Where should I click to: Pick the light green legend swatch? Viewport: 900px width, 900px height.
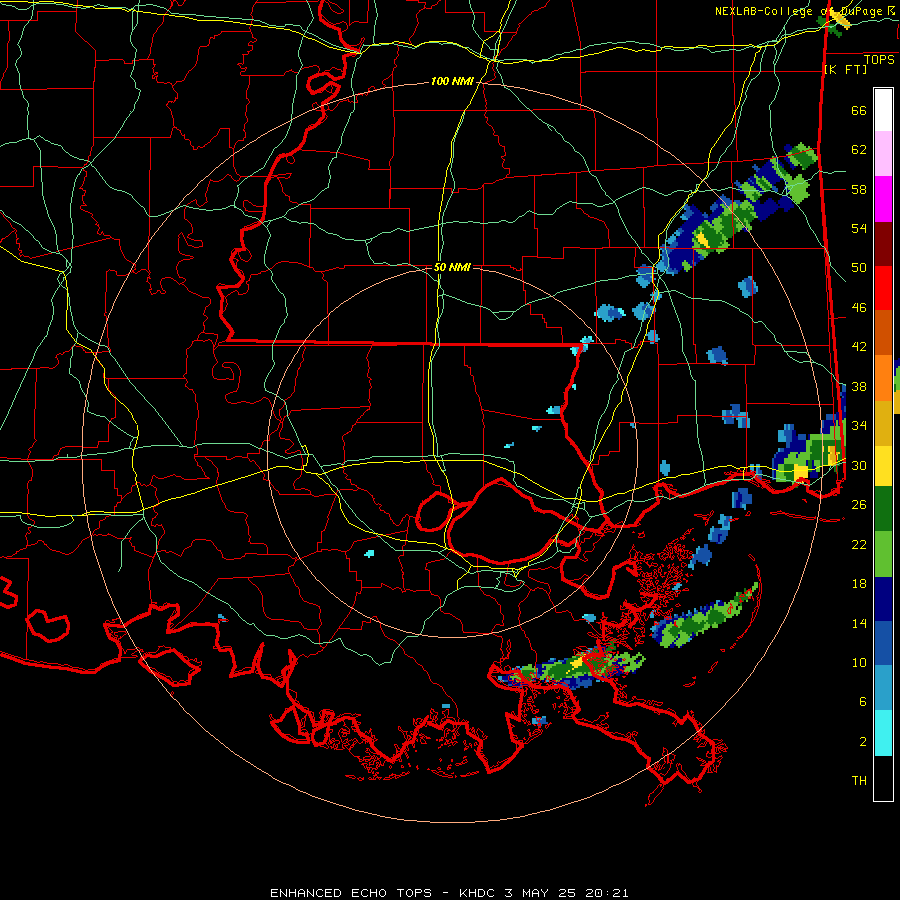[x=883, y=554]
